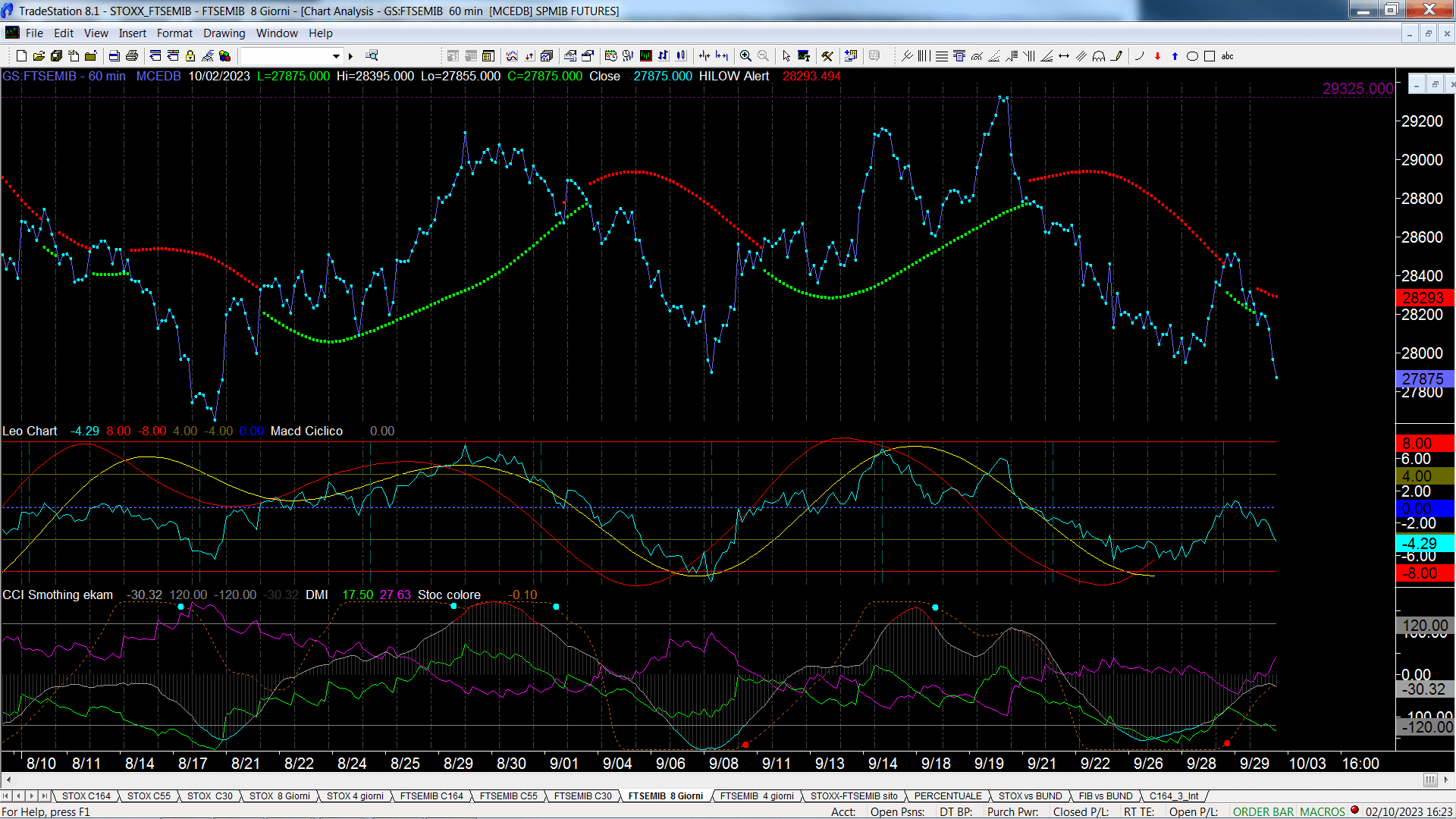Switch to the FTSEMIB C164 tab
This screenshot has height=819, width=1456.
click(x=431, y=796)
